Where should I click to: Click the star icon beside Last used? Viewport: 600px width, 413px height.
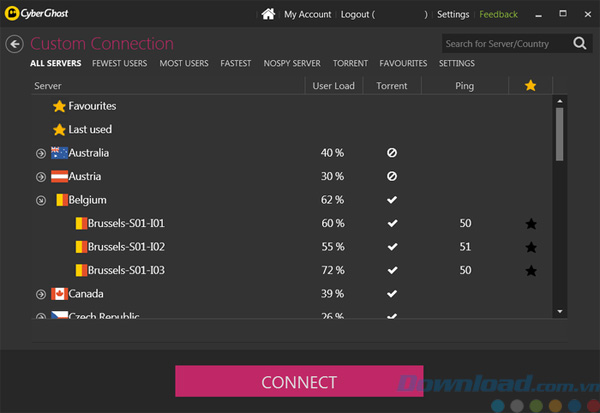point(59,130)
